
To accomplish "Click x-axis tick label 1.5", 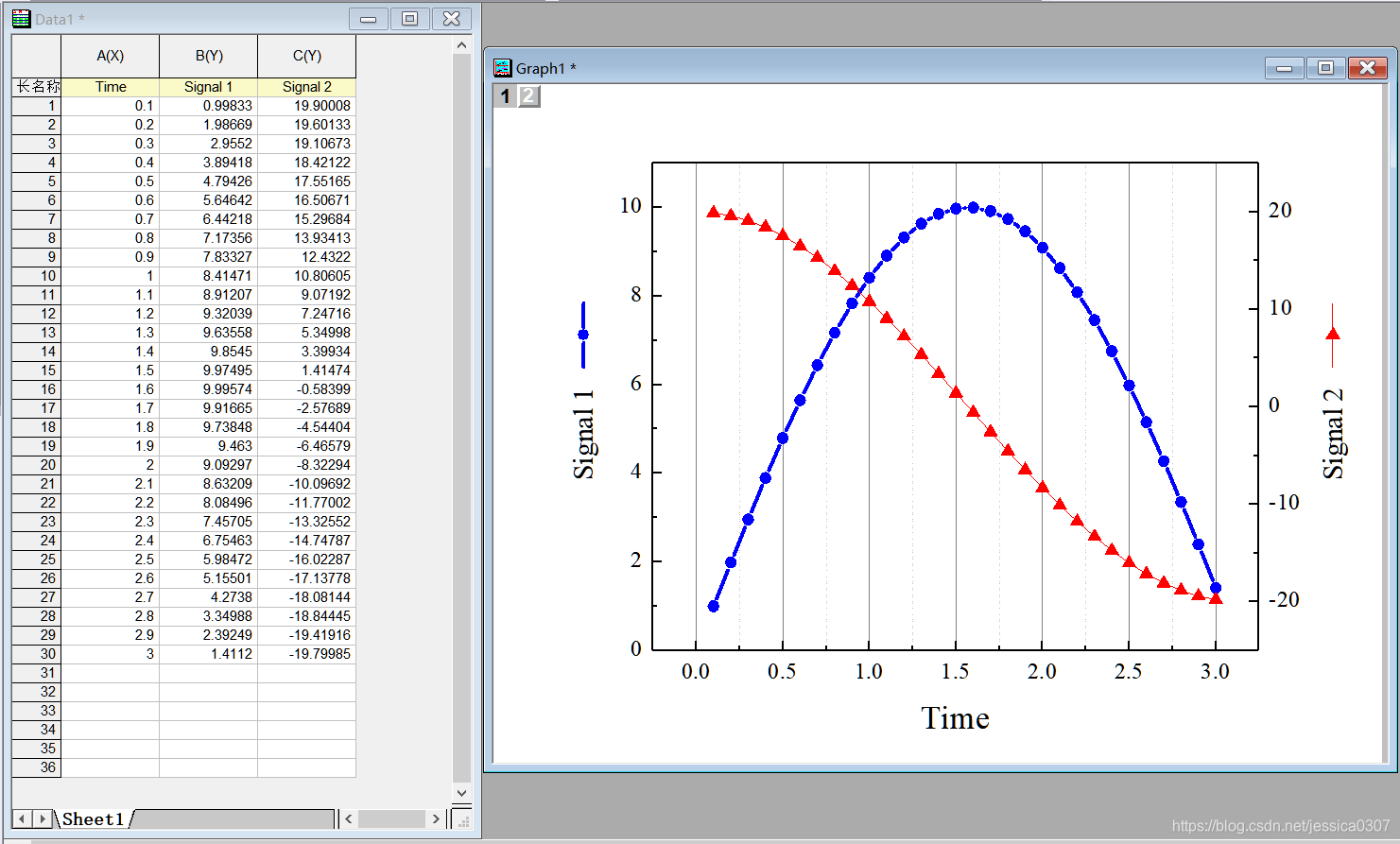I will click(x=955, y=672).
